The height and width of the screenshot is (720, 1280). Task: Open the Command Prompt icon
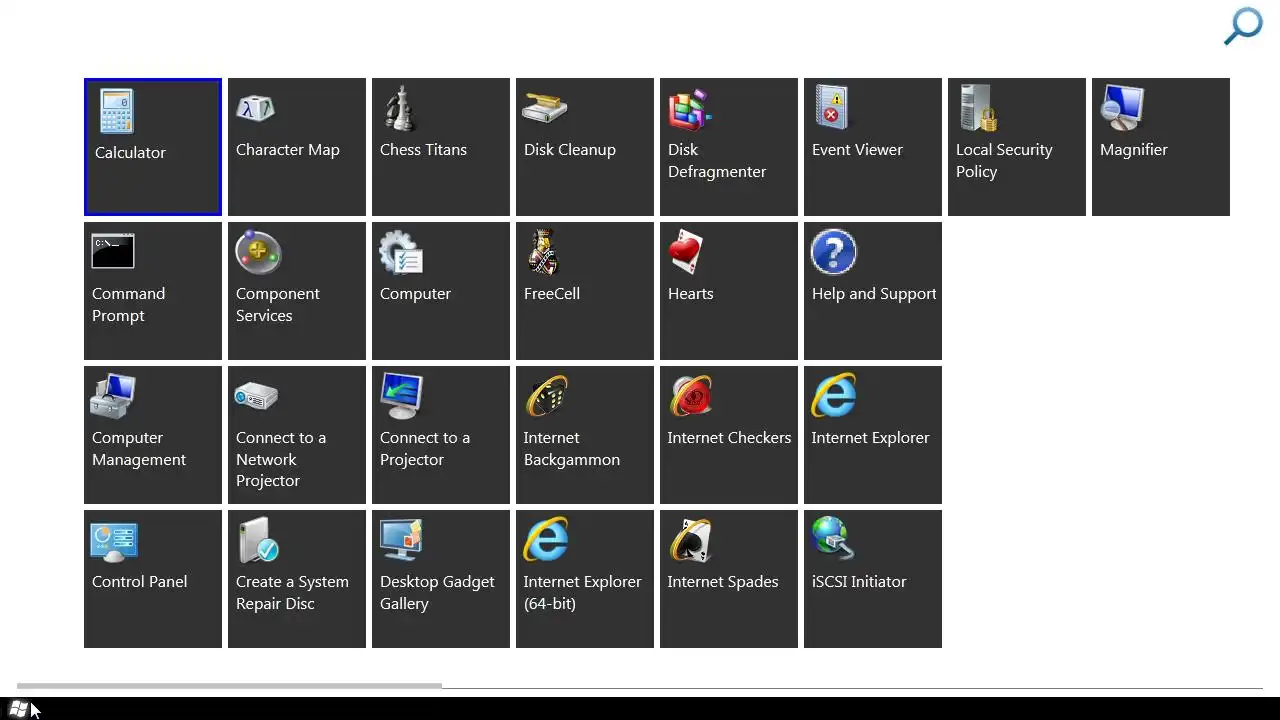pyautogui.click(x=113, y=252)
